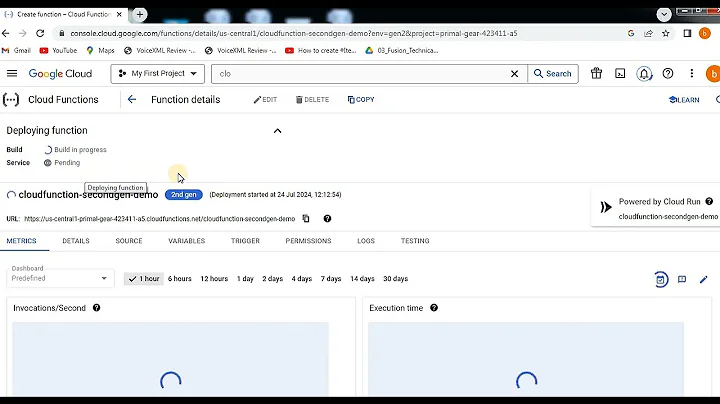Open Powered by Cloud Run help icon

709,202
